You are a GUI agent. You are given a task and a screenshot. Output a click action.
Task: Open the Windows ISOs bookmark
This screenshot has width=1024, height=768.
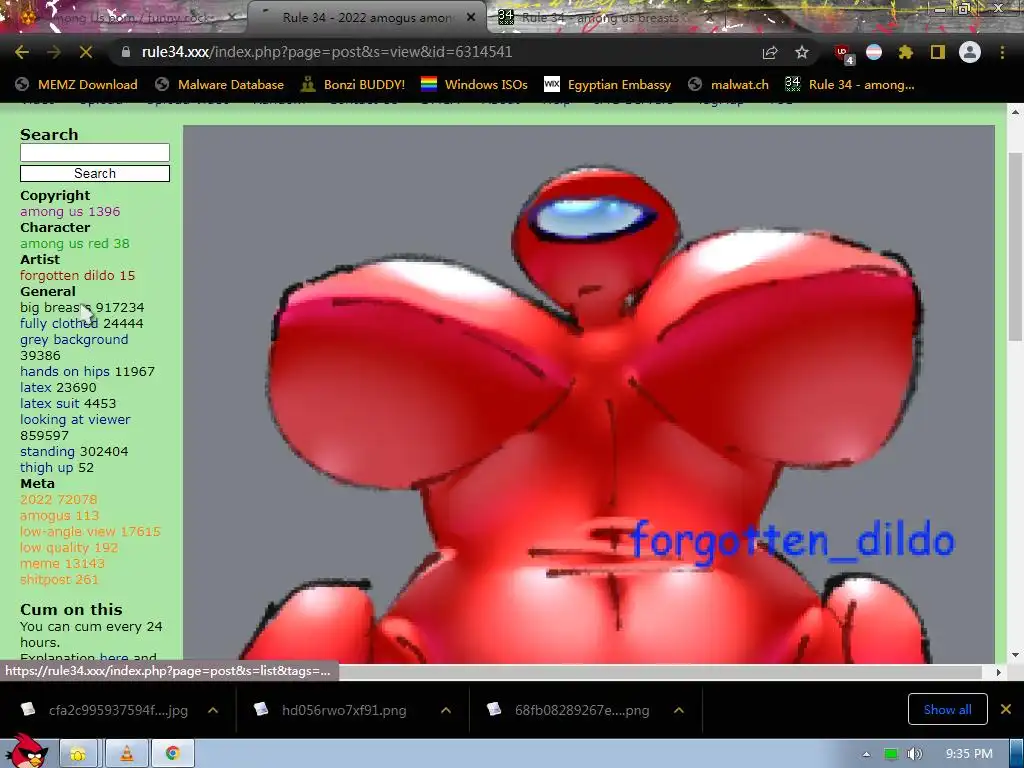pos(474,84)
